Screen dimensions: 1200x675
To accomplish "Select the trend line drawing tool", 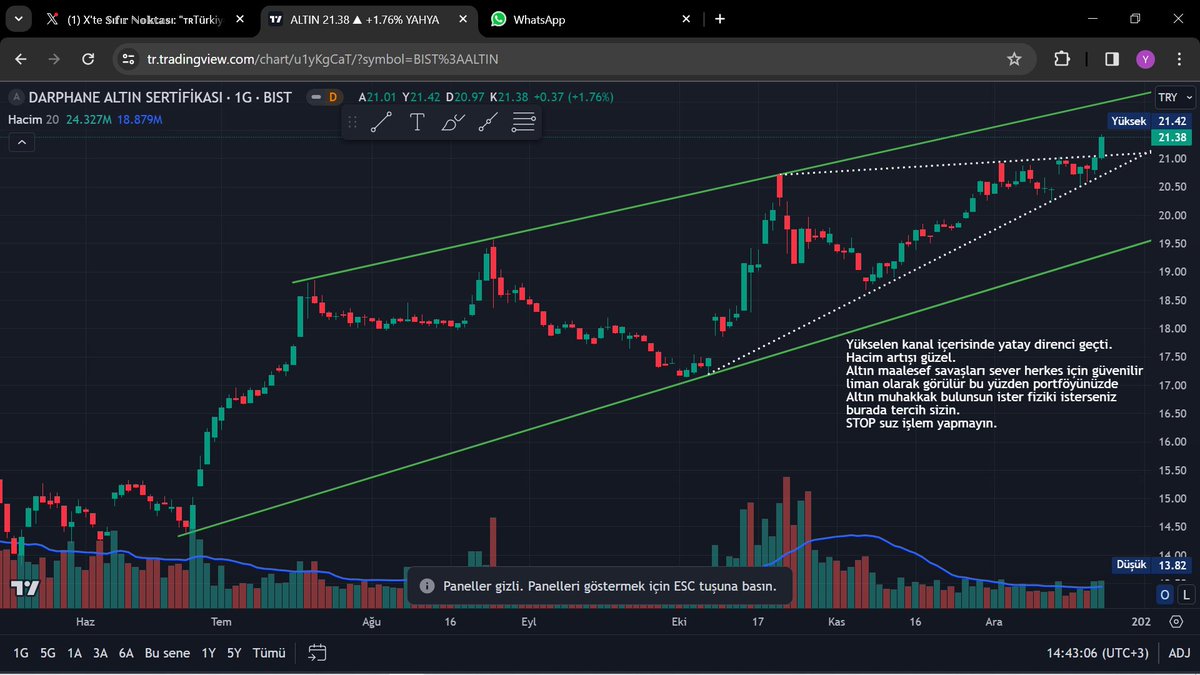I will coord(380,122).
